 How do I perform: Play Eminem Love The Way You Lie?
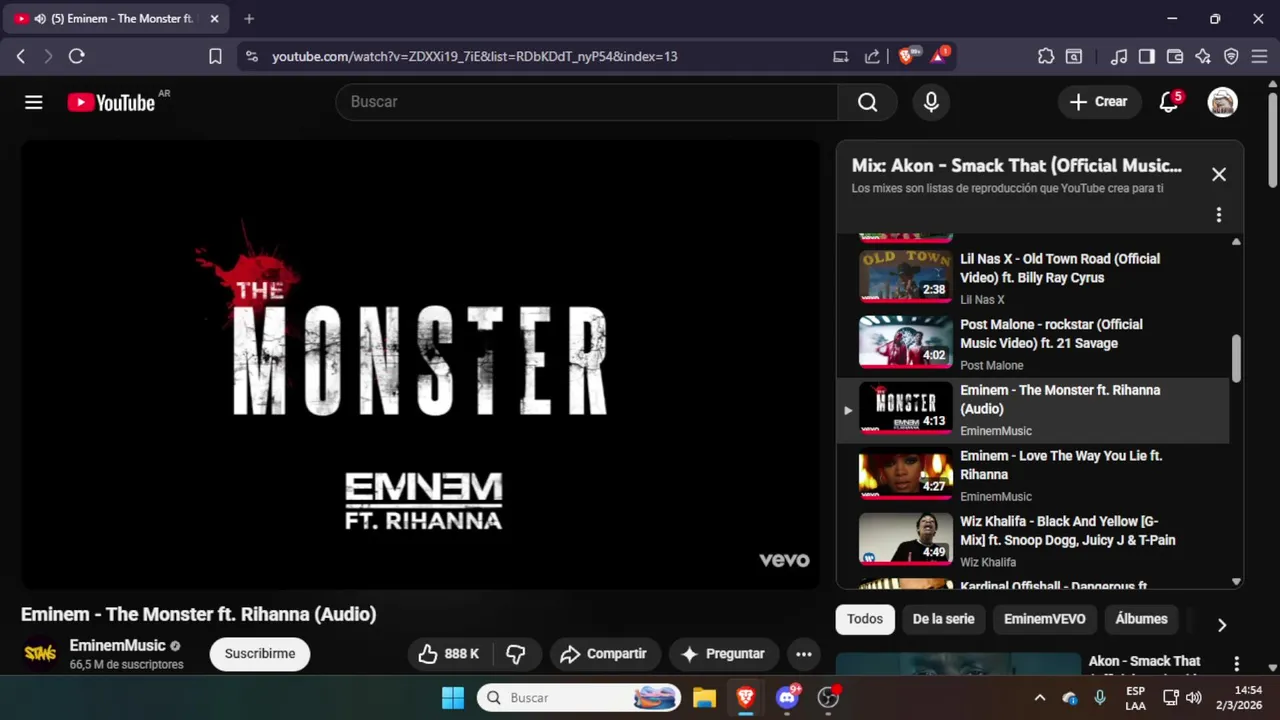[1033, 475]
